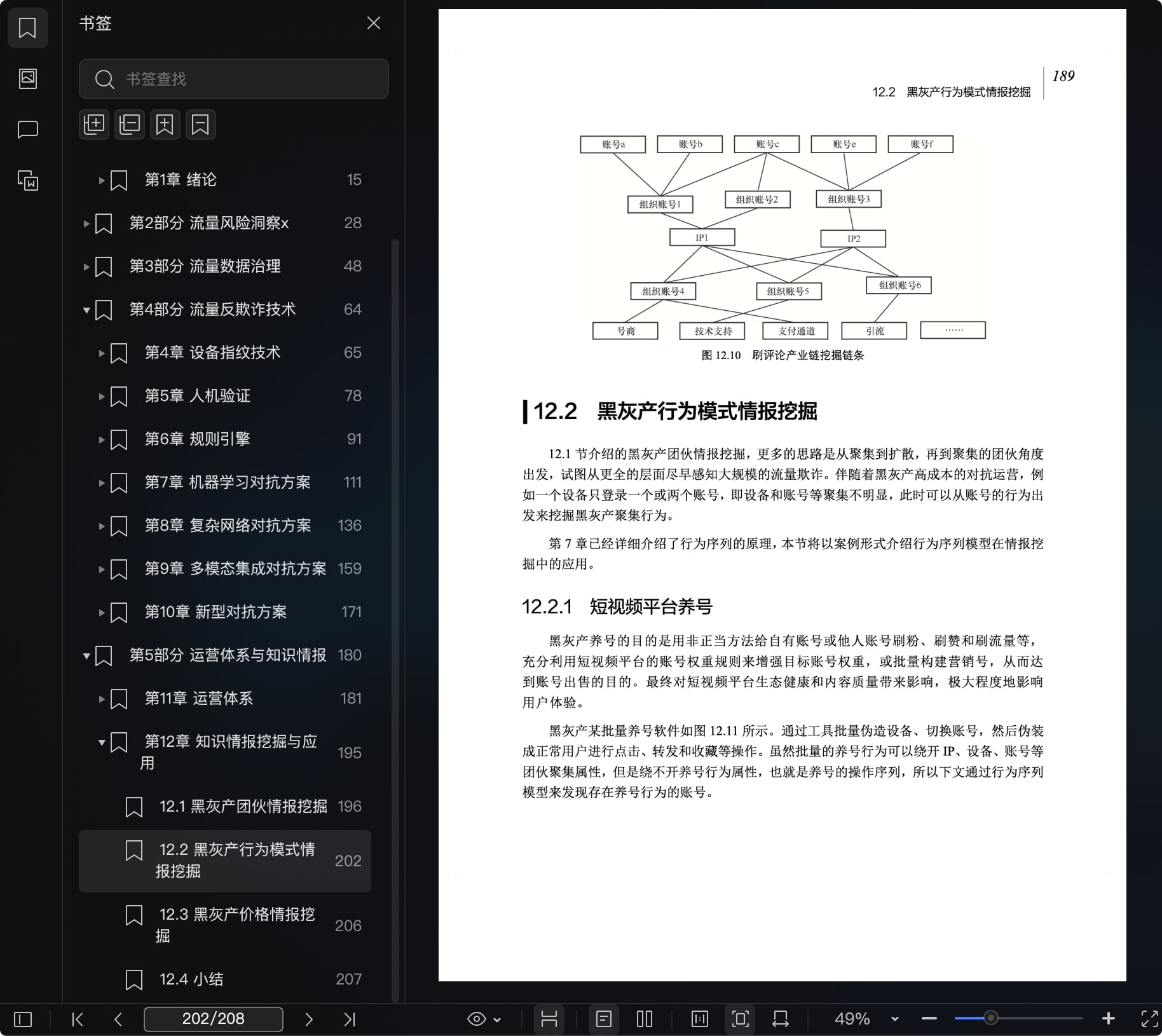The width and height of the screenshot is (1162, 1036).
Task: Expand 第1章 绪论 bookmark
Action: coord(101,181)
